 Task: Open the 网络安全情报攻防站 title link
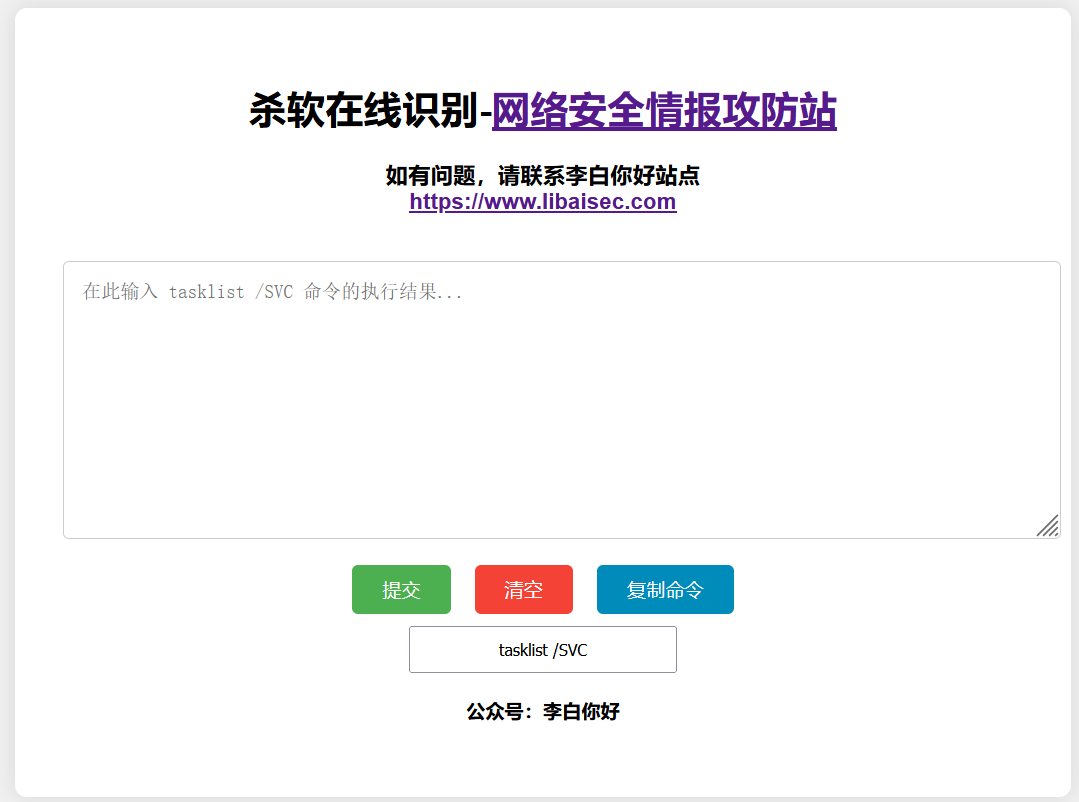coord(664,111)
